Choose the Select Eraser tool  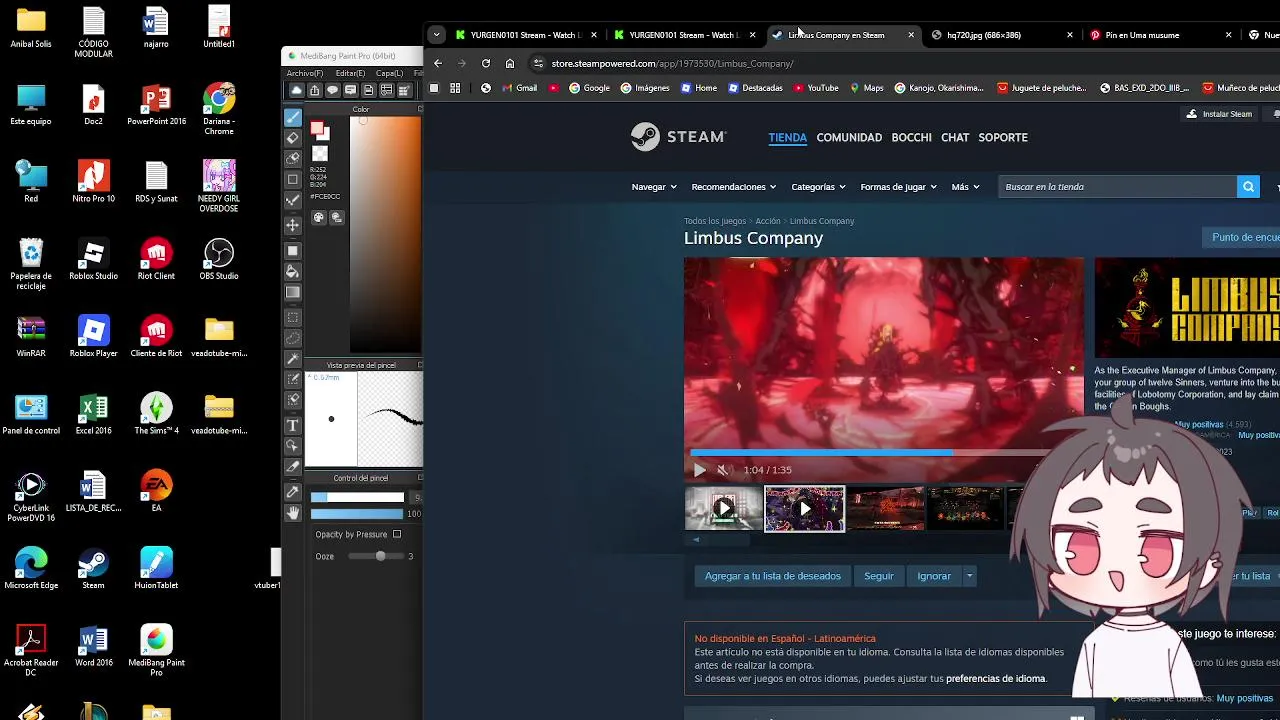293,400
